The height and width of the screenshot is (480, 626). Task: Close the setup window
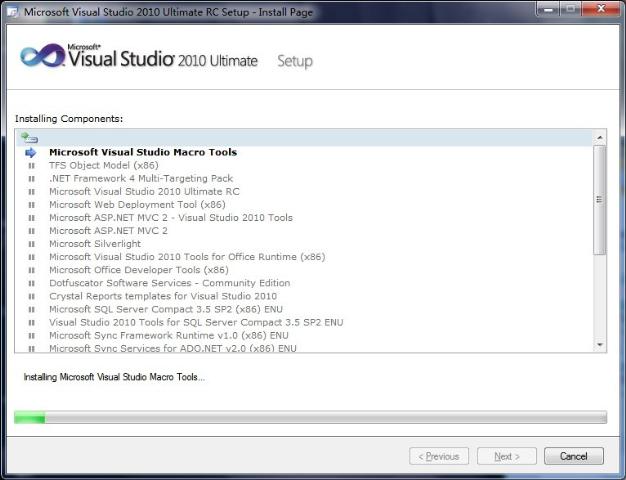[x=601, y=8]
